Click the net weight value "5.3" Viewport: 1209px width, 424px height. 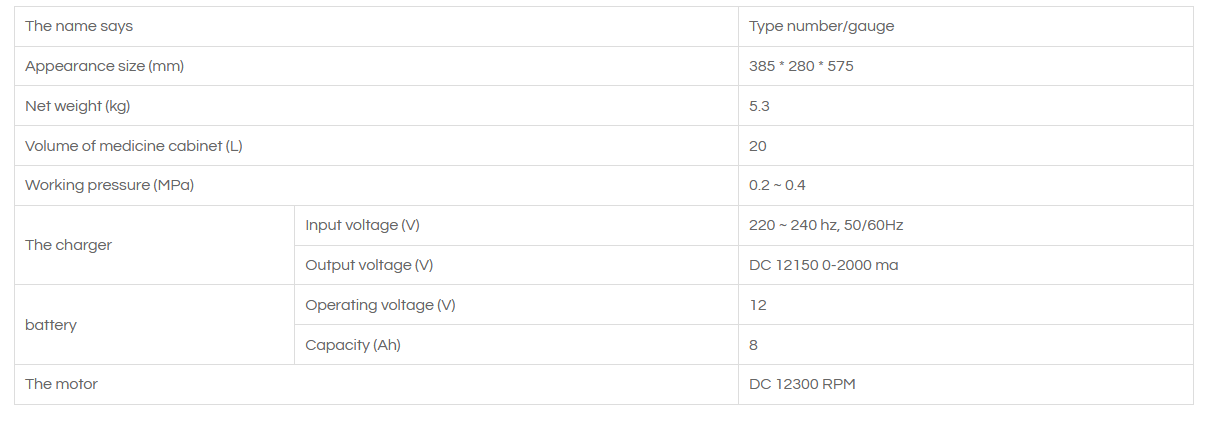tap(759, 106)
